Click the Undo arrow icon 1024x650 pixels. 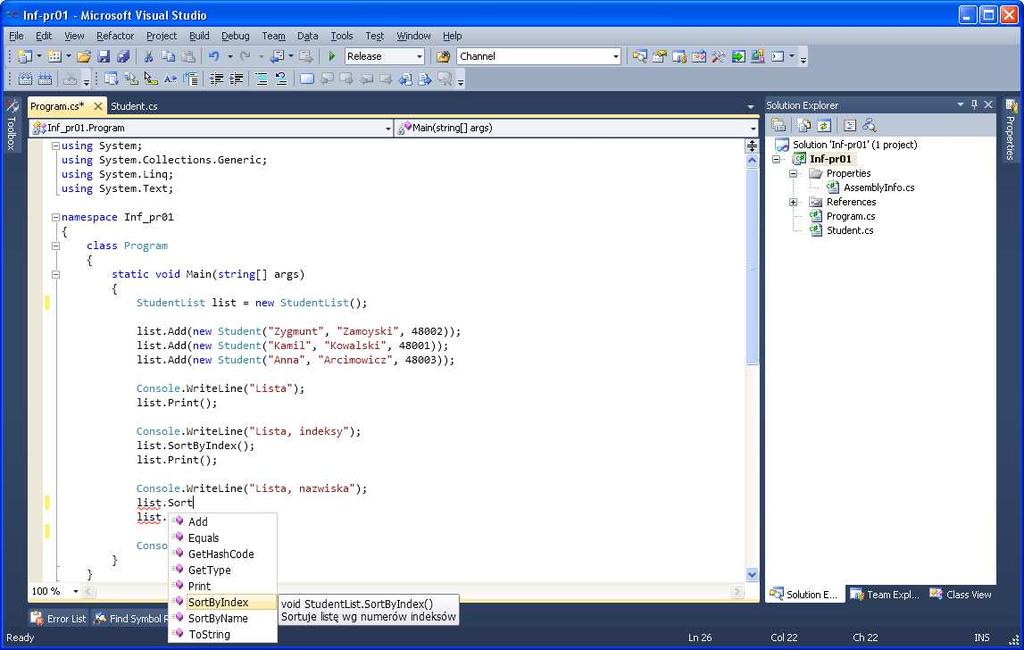coord(214,57)
